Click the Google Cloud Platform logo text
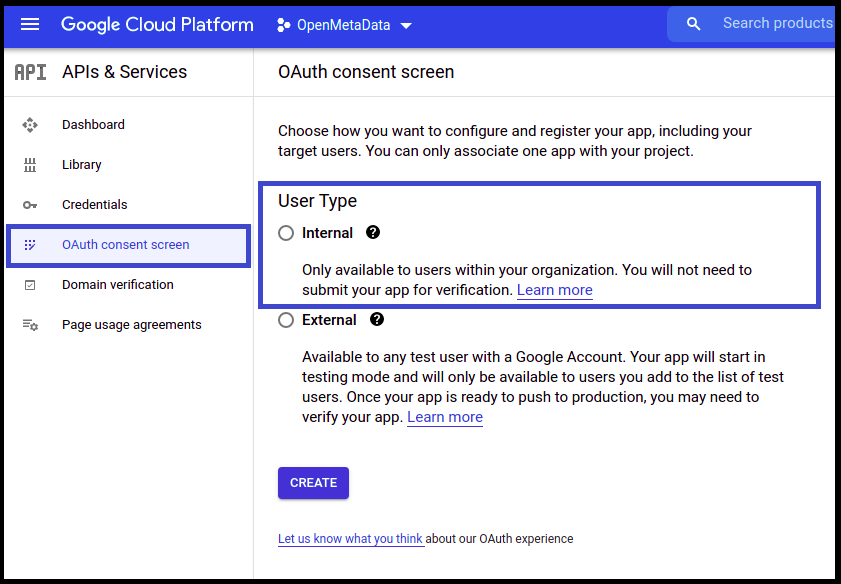The height and width of the screenshot is (584, 841). coord(157,25)
